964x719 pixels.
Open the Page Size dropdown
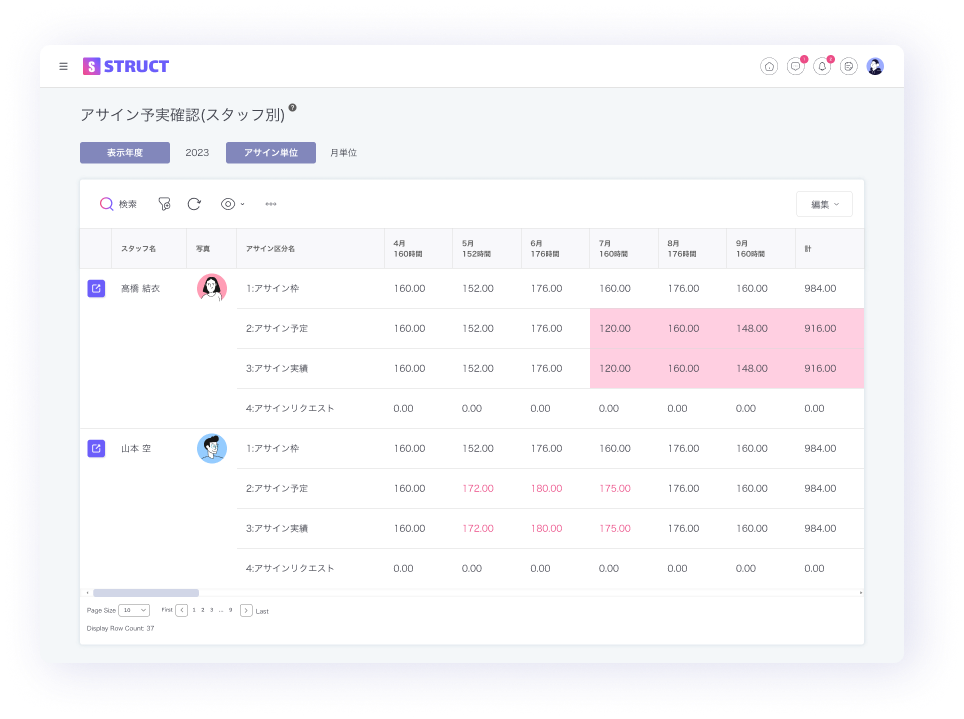click(134, 610)
